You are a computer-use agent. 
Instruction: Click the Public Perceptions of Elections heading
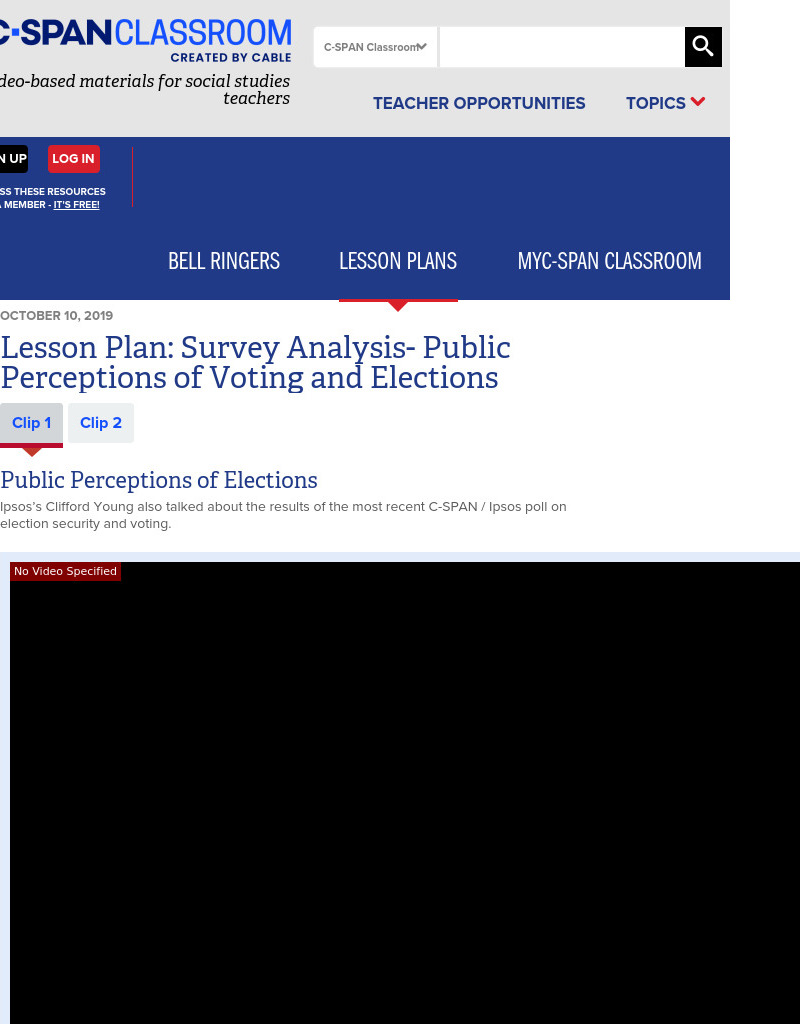click(x=159, y=480)
